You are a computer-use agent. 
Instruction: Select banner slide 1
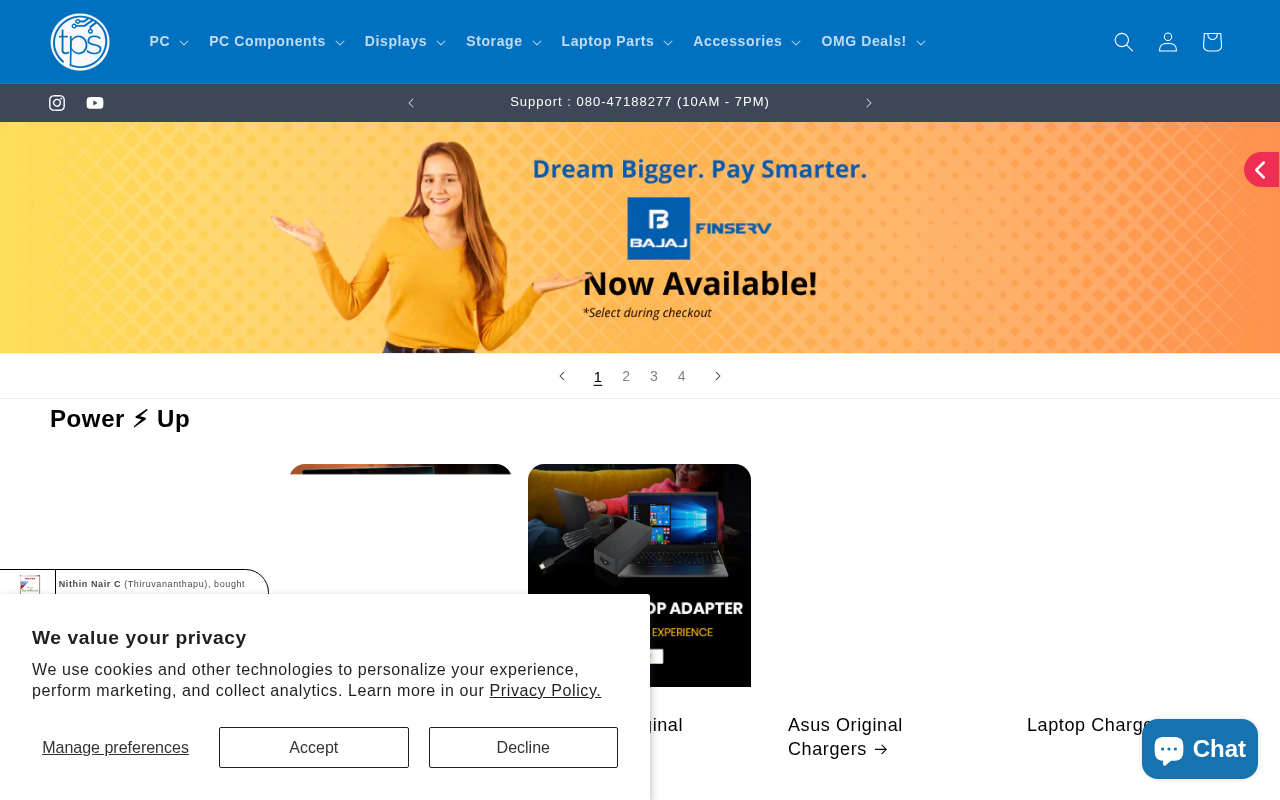pos(598,377)
